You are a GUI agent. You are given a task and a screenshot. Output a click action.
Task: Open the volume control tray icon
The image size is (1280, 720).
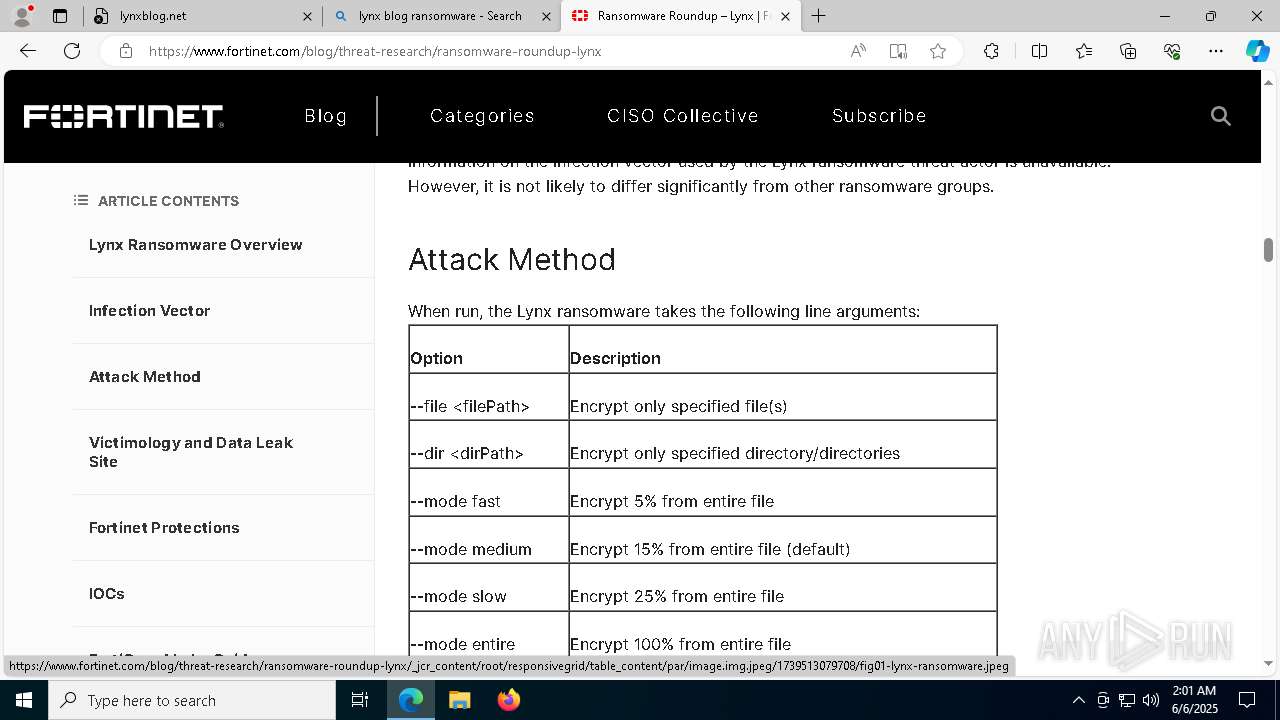pos(1151,700)
